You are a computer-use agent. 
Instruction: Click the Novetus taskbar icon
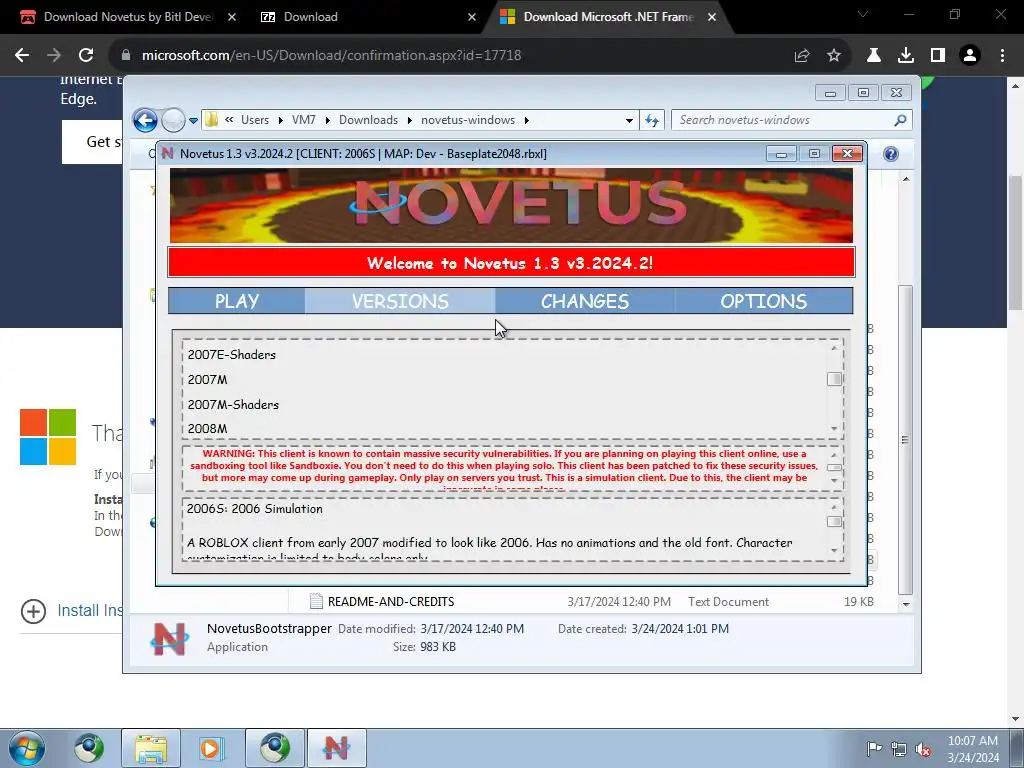[336, 748]
